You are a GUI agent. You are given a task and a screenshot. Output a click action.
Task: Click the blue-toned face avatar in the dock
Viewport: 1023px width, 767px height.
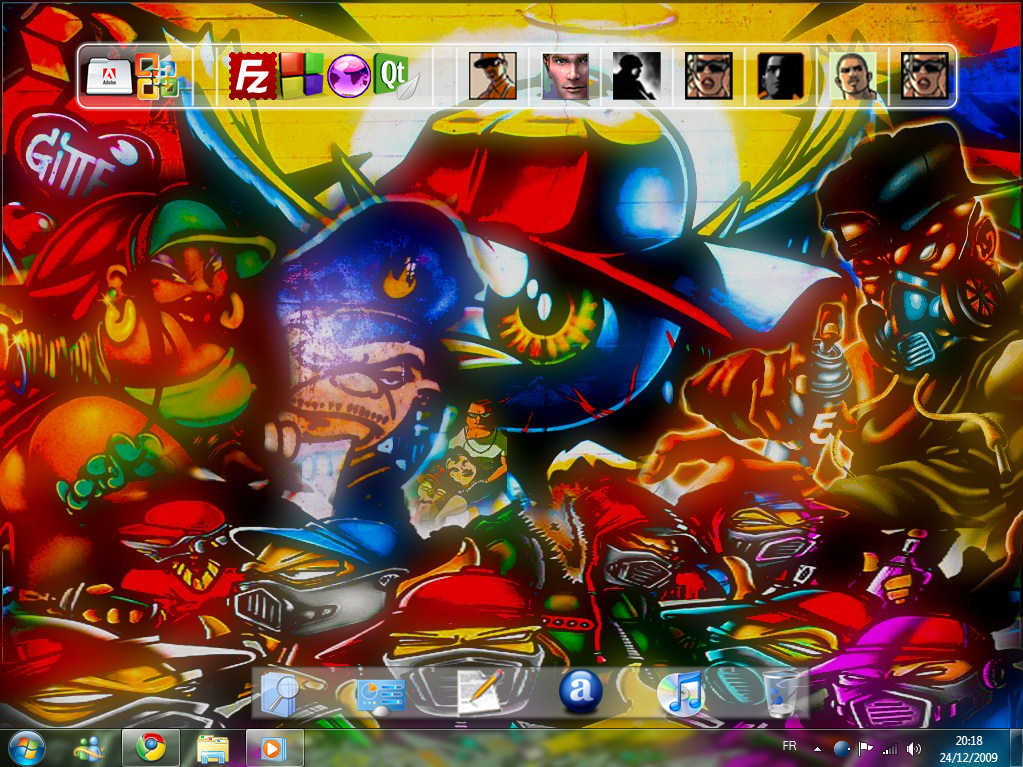click(565, 76)
